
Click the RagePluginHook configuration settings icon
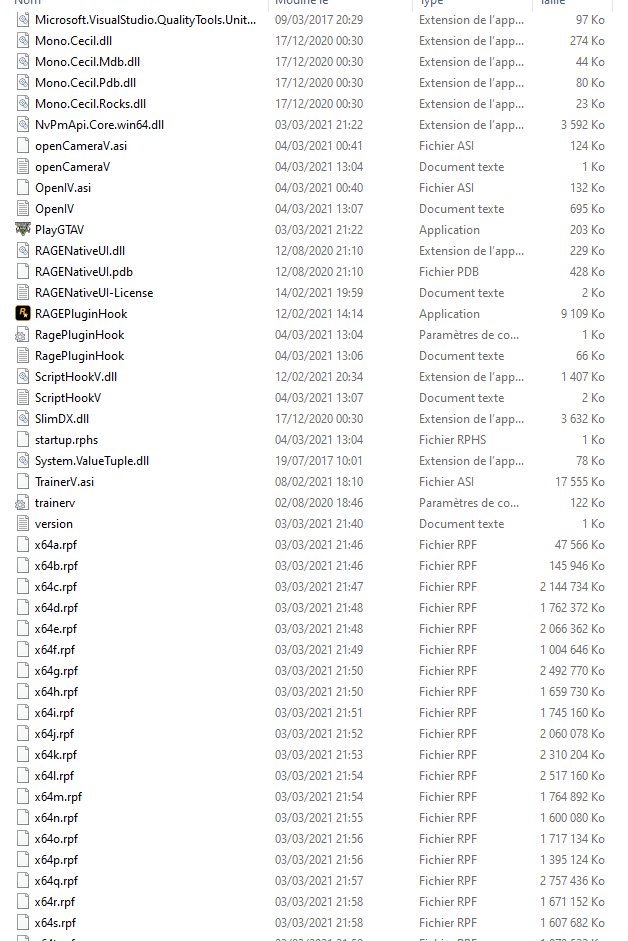(23, 335)
